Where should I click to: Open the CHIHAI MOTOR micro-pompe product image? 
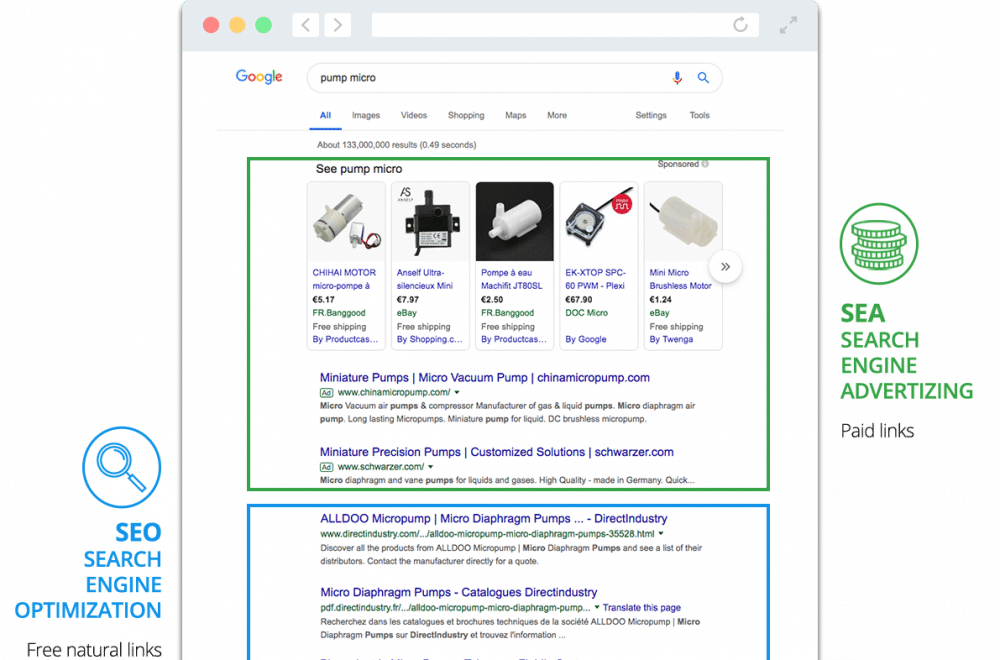346,221
